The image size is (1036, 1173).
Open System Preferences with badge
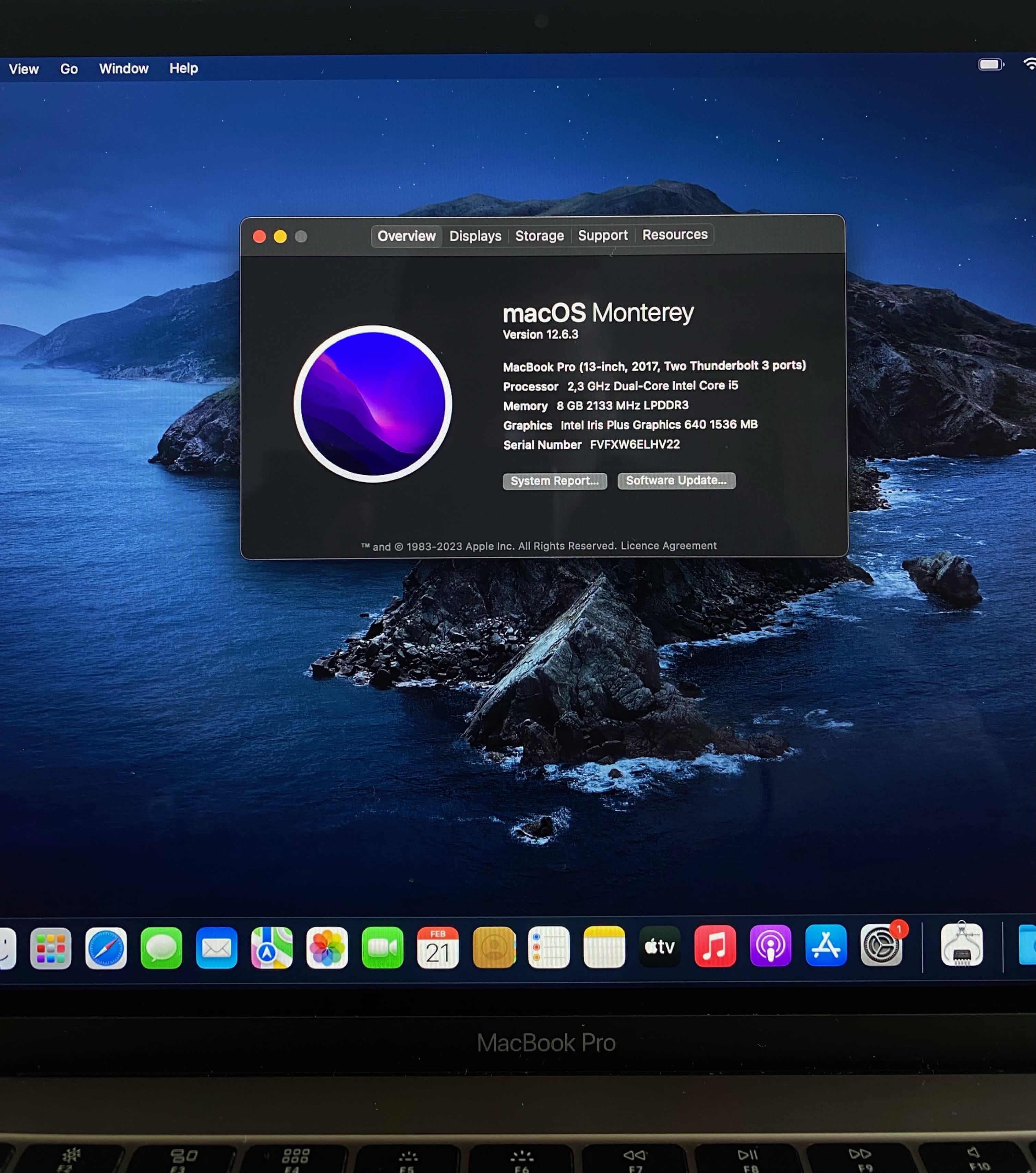[x=881, y=945]
